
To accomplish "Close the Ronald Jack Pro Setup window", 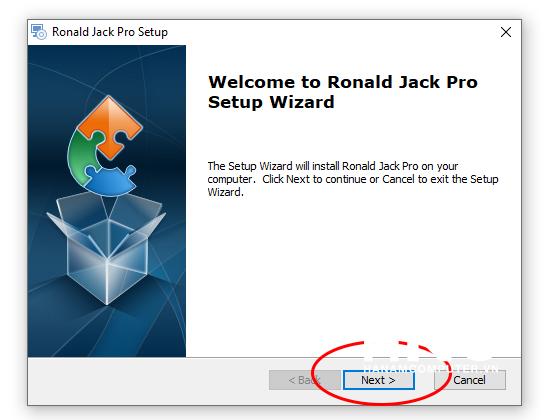I will 506,32.
